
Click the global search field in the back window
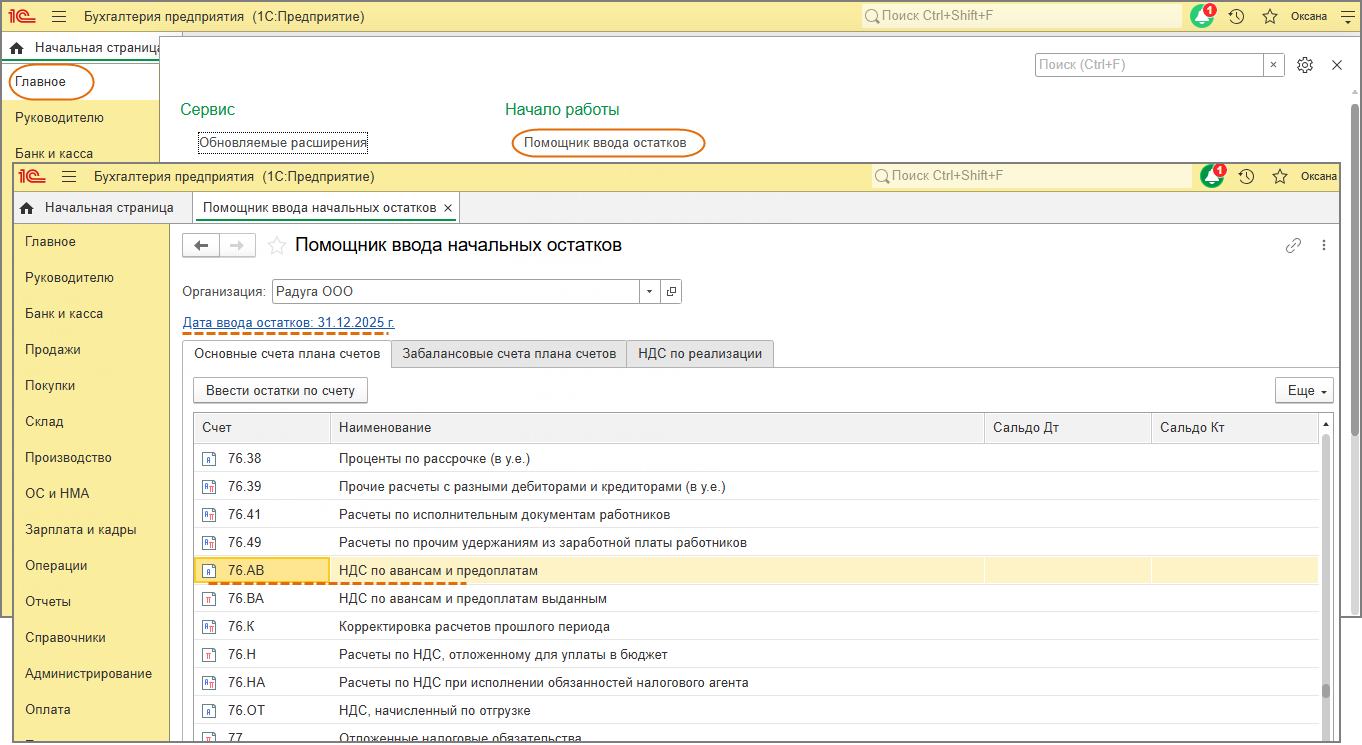(x=1022, y=16)
